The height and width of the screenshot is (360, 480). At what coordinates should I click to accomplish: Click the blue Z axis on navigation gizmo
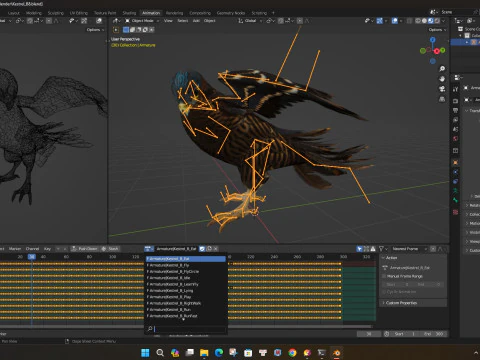(433, 40)
